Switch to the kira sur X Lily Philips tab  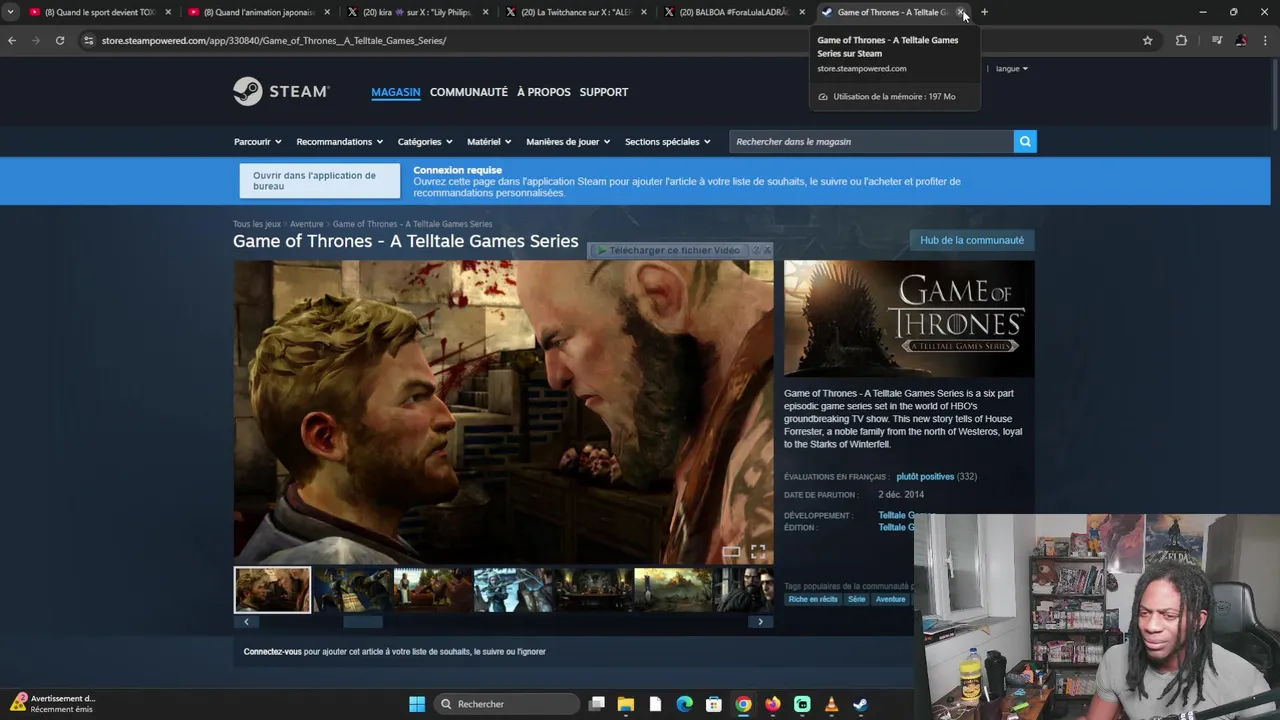417,12
